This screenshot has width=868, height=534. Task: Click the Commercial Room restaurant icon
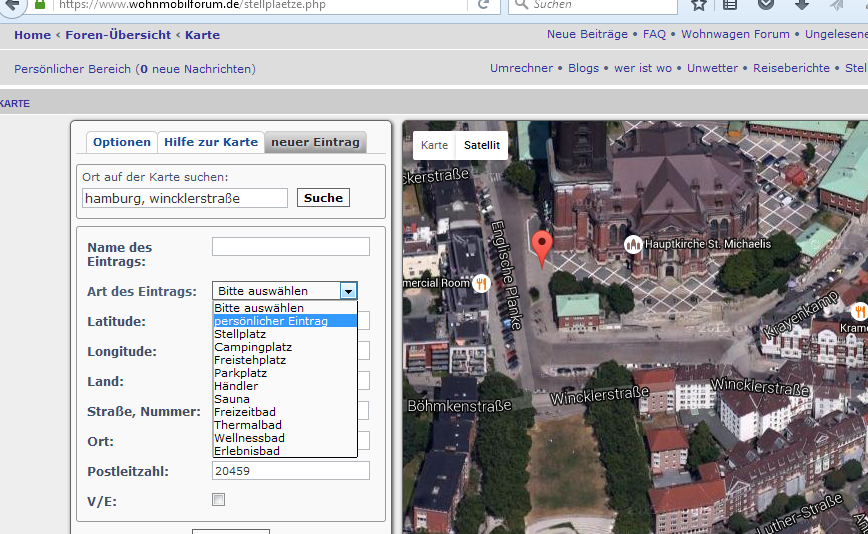pos(481,283)
